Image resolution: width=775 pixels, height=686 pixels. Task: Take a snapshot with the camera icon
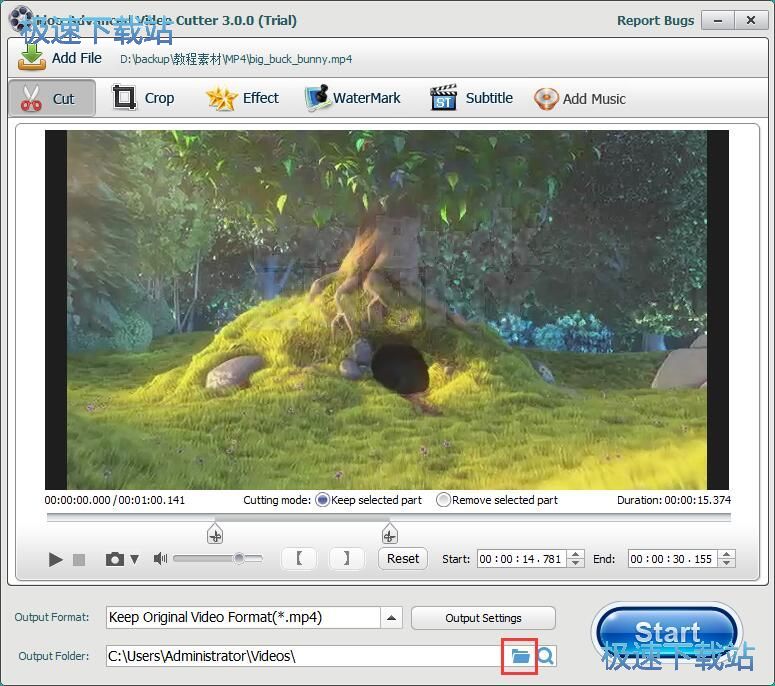pos(115,559)
